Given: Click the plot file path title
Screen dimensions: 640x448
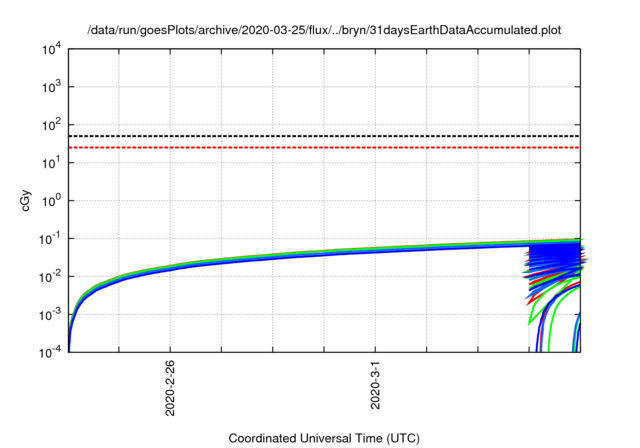Looking at the screenshot, I should 325,30.
